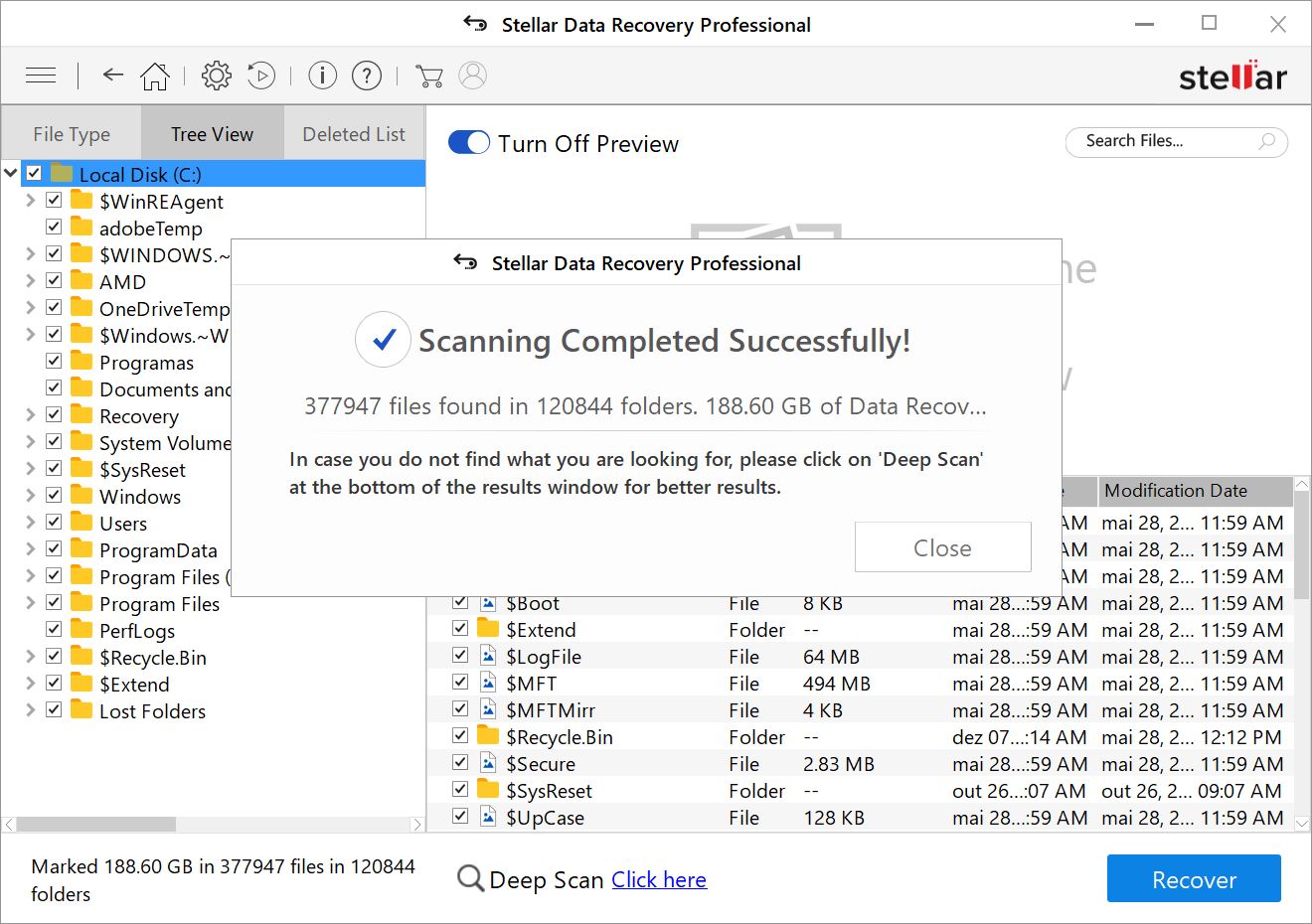
Task: Expand the Recovery folder
Action: [30, 414]
